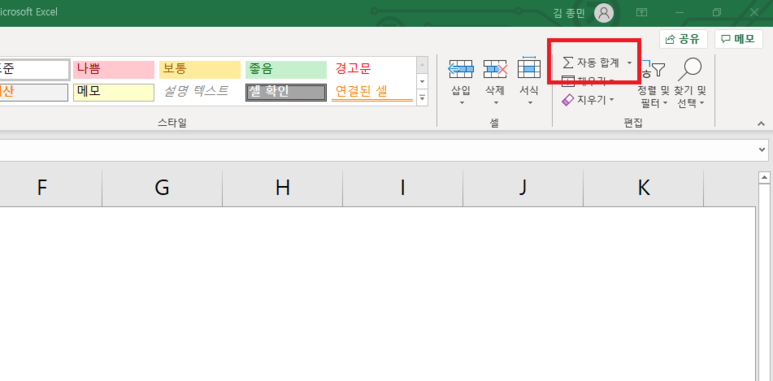Expand the Insert (삽입) dropdown arrow
773x381 pixels.
point(461,103)
